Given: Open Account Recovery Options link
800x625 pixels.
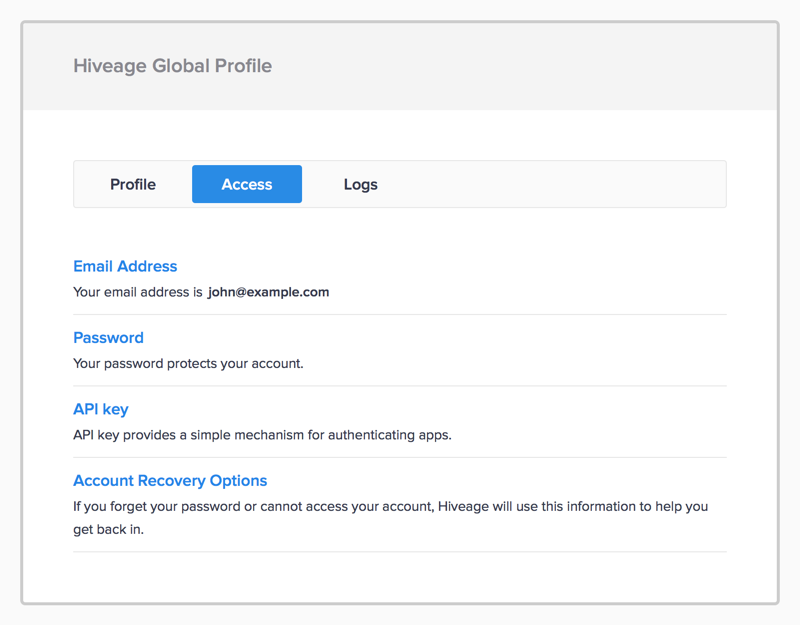Looking at the screenshot, I should 170,481.
